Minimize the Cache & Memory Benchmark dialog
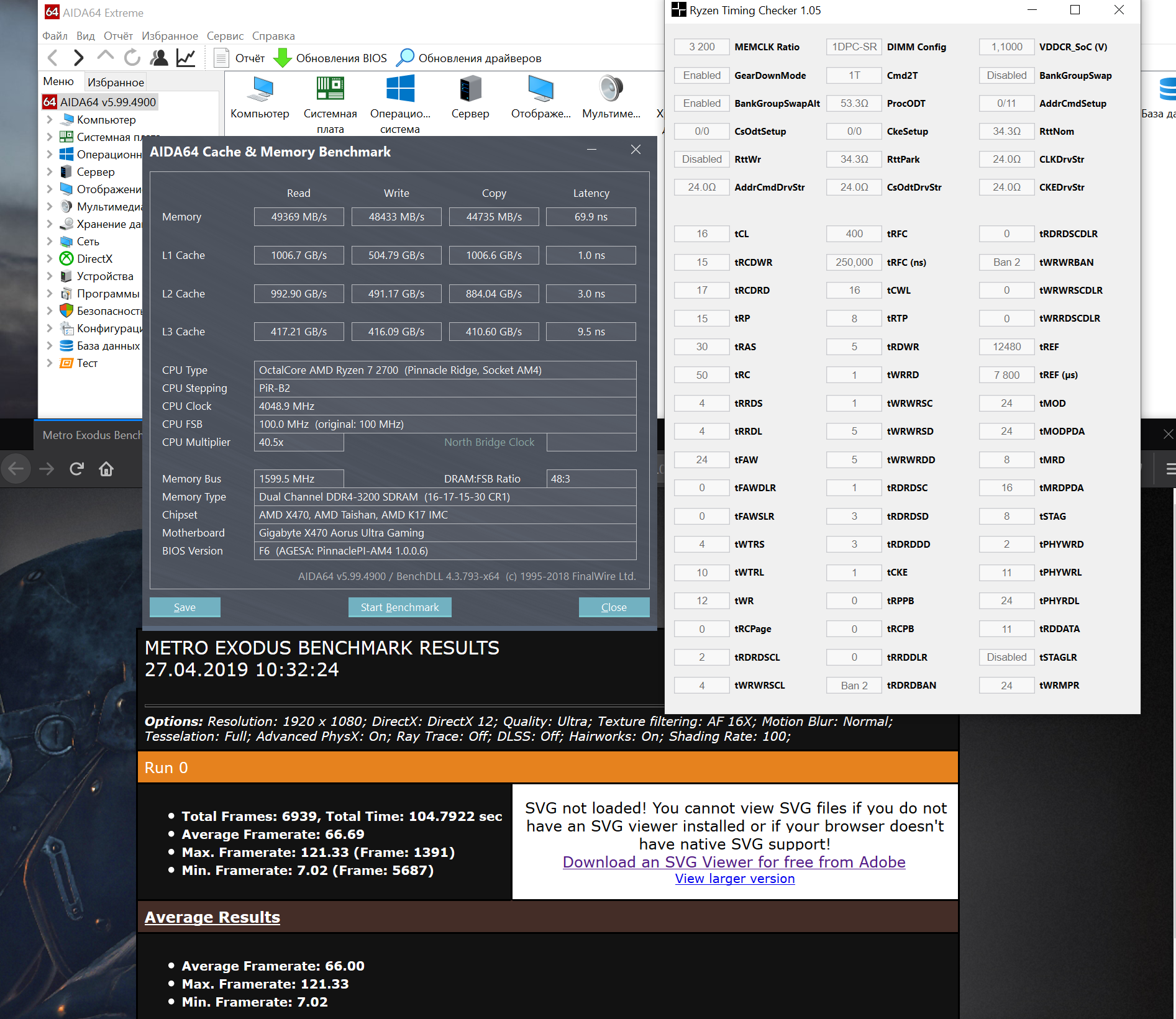 tap(591, 150)
